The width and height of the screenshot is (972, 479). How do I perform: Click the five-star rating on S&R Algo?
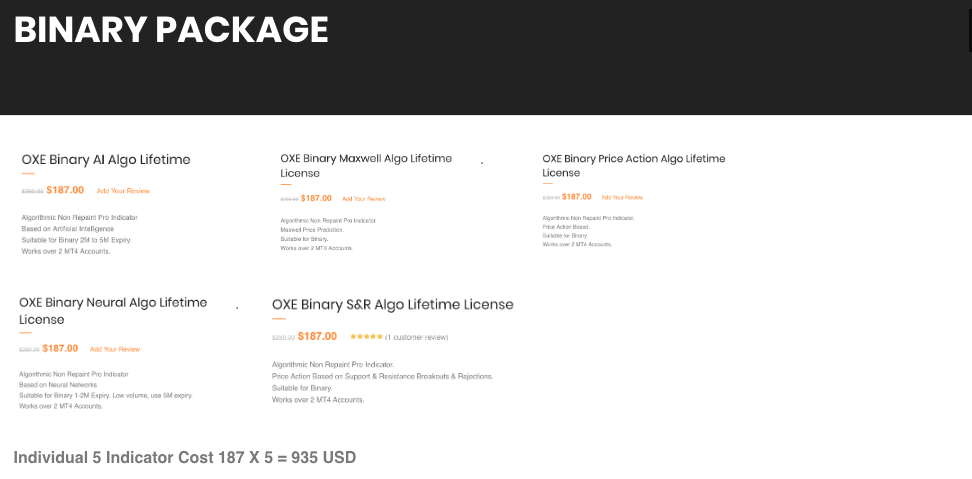pyautogui.click(x=365, y=337)
